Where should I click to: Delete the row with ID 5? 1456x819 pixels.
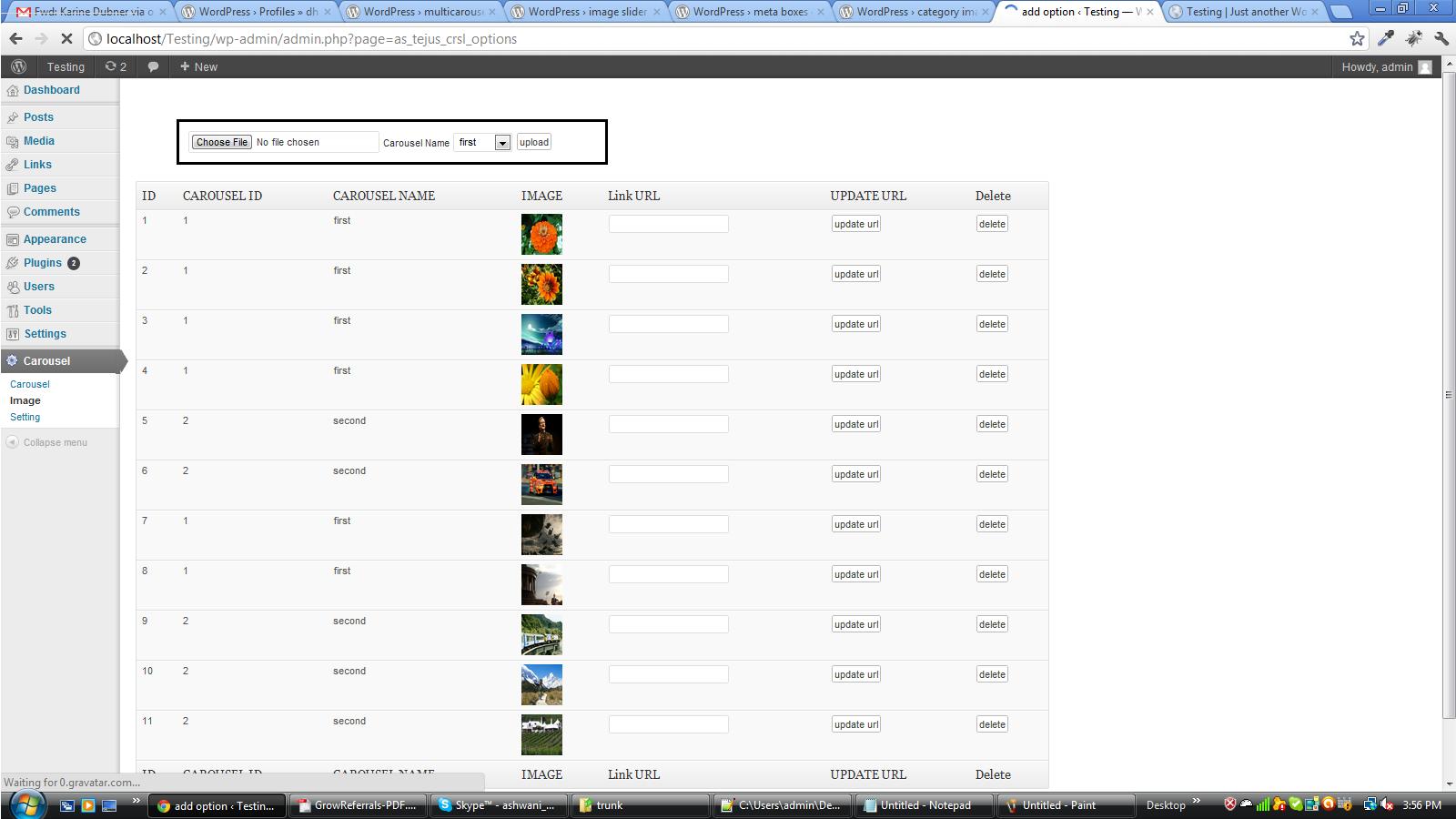[992, 424]
